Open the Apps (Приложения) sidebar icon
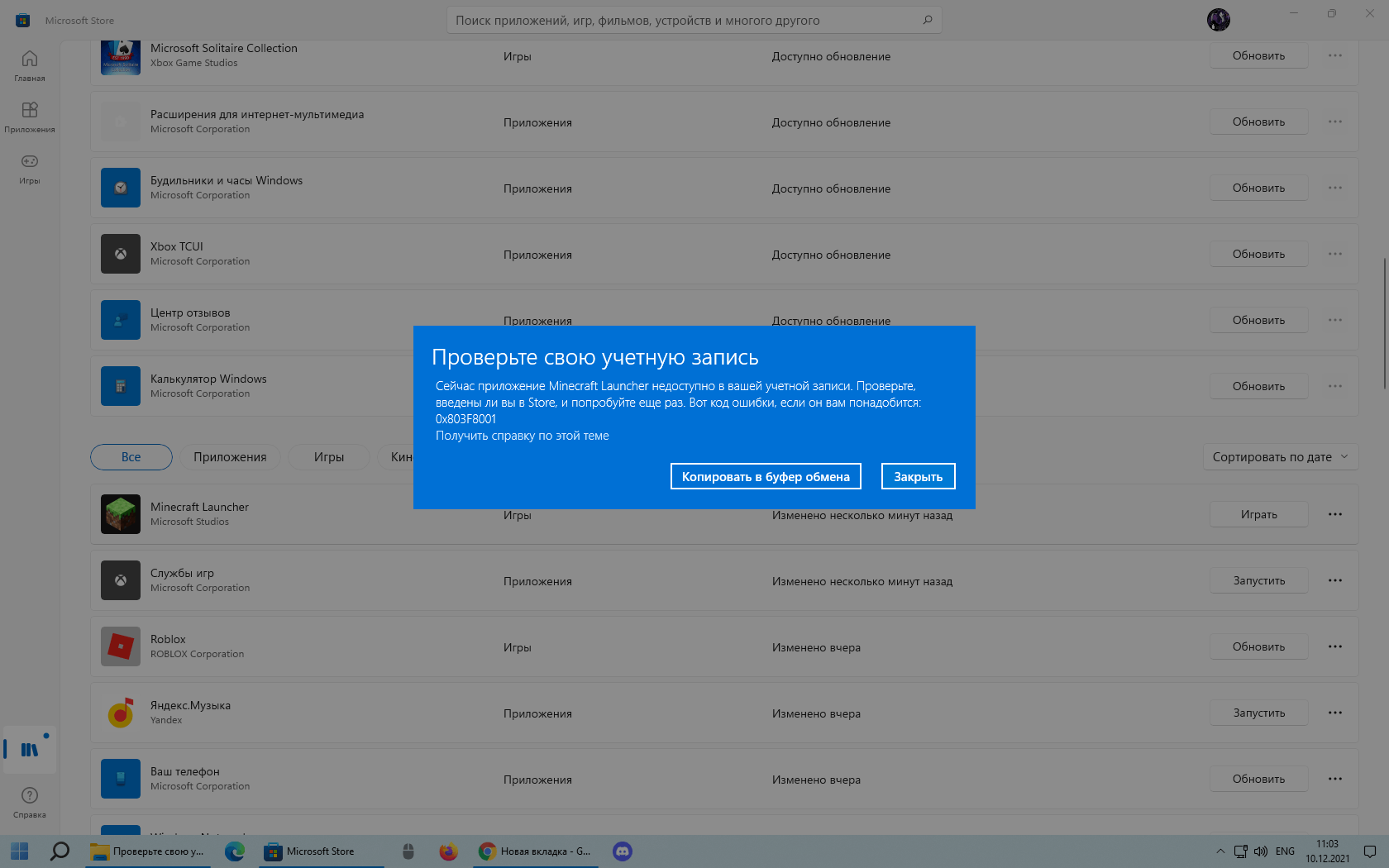The width and height of the screenshot is (1389, 868). coord(30,117)
